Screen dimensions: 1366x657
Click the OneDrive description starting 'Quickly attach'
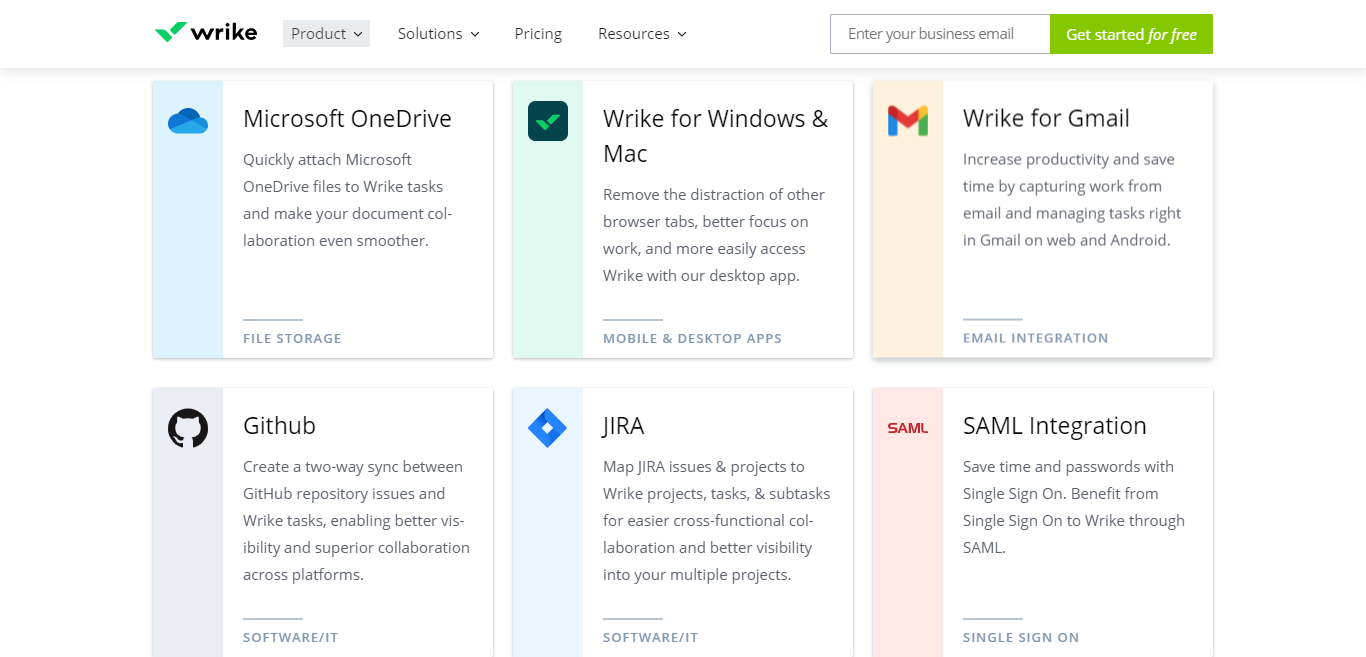click(347, 200)
